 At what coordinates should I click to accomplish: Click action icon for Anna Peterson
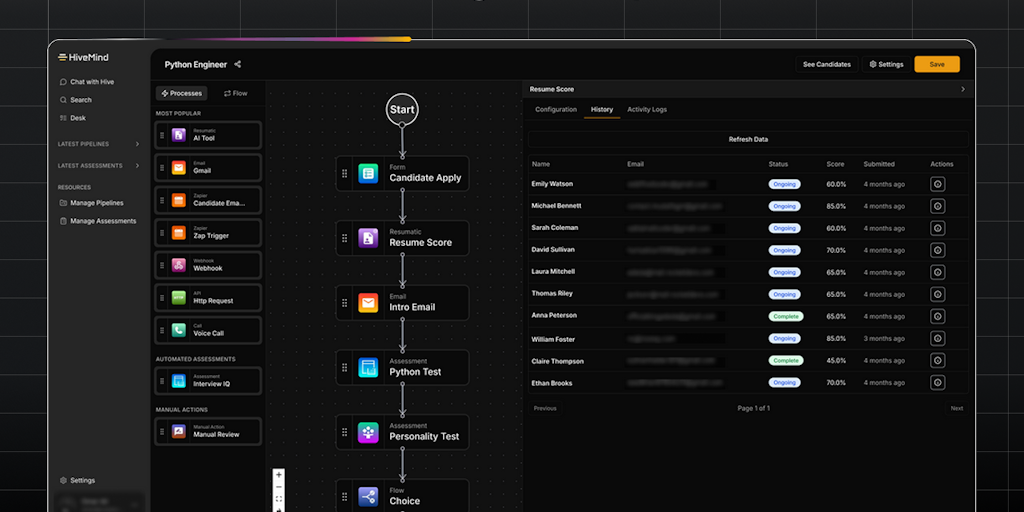[938, 316]
